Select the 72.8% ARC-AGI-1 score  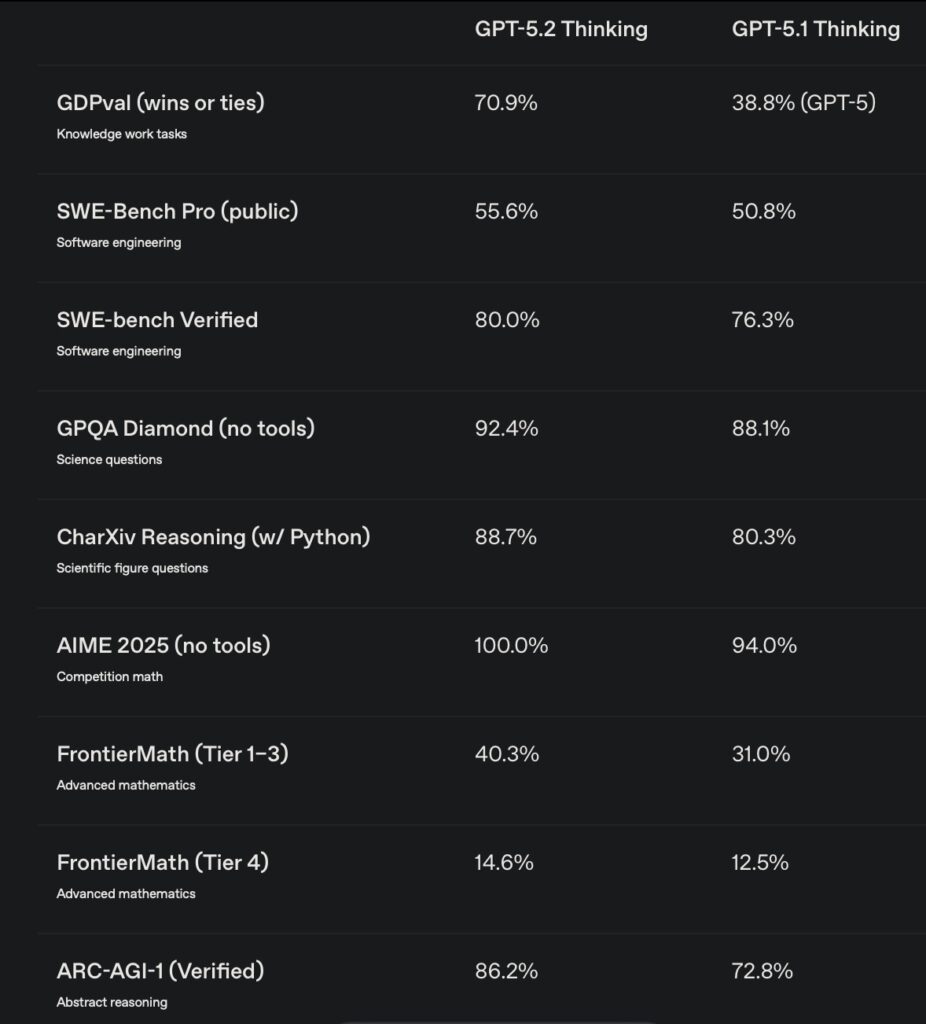click(762, 971)
